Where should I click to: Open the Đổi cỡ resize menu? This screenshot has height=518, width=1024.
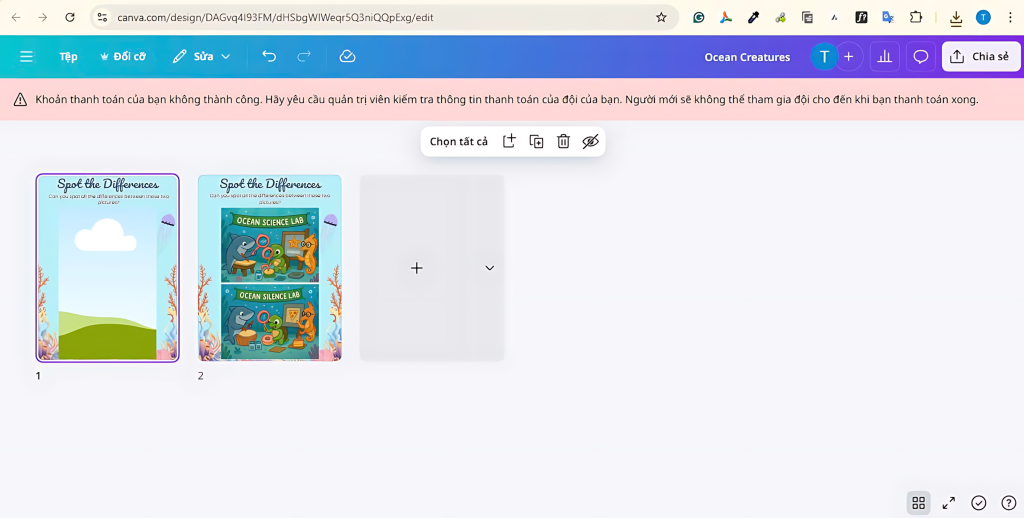pos(122,57)
